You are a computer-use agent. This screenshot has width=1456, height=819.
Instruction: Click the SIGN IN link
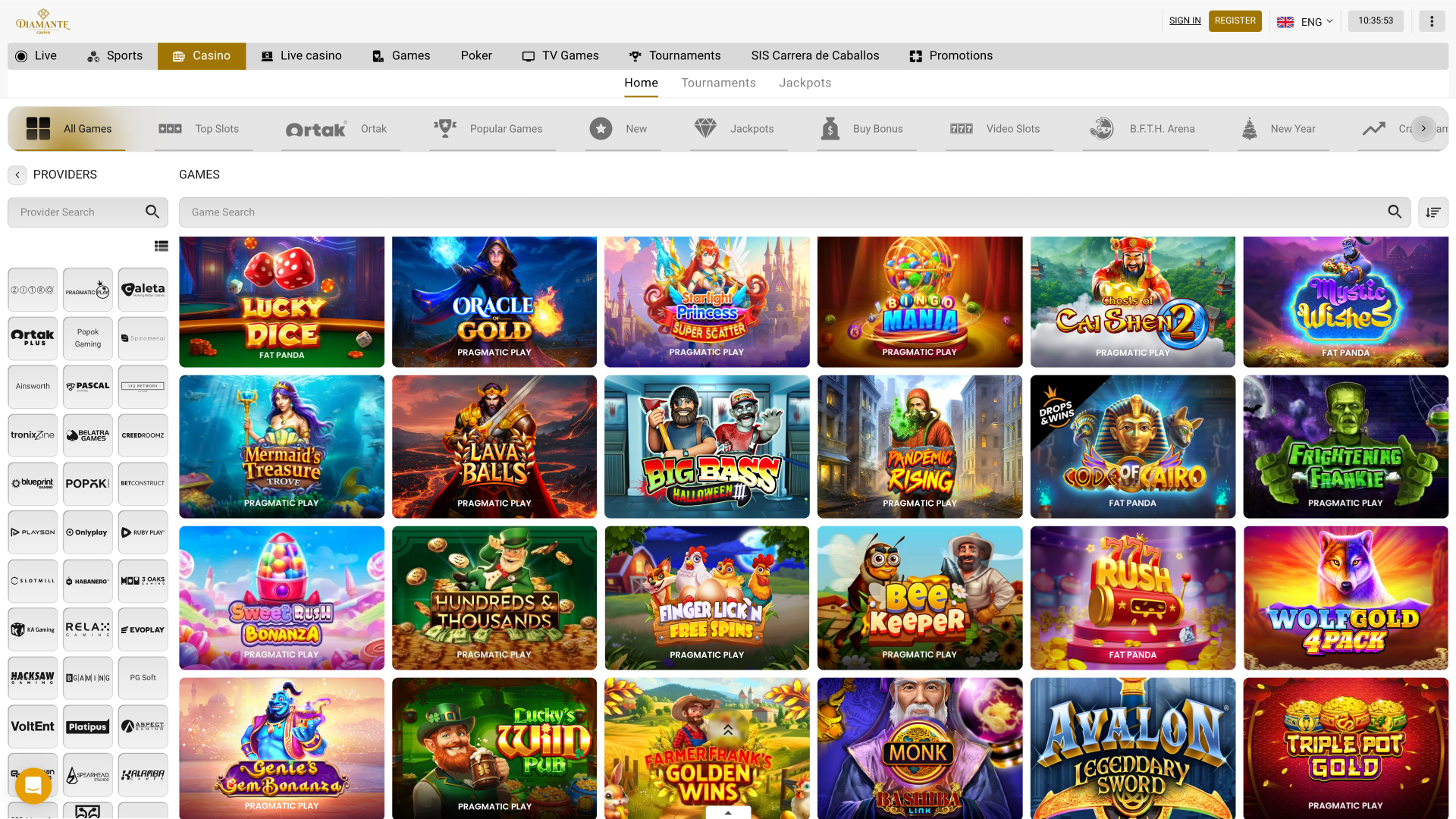[1185, 20]
